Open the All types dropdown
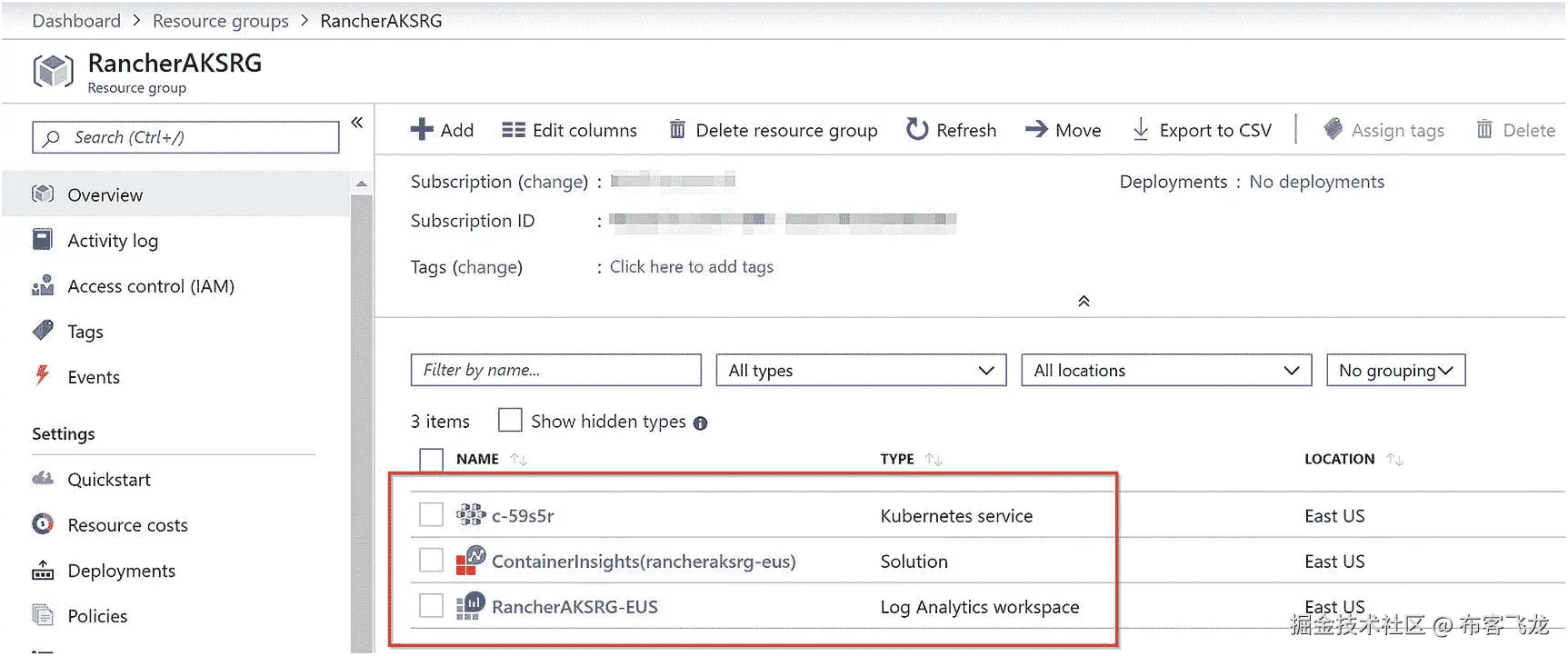Viewport: 1568px width, 656px height. click(861, 371)
